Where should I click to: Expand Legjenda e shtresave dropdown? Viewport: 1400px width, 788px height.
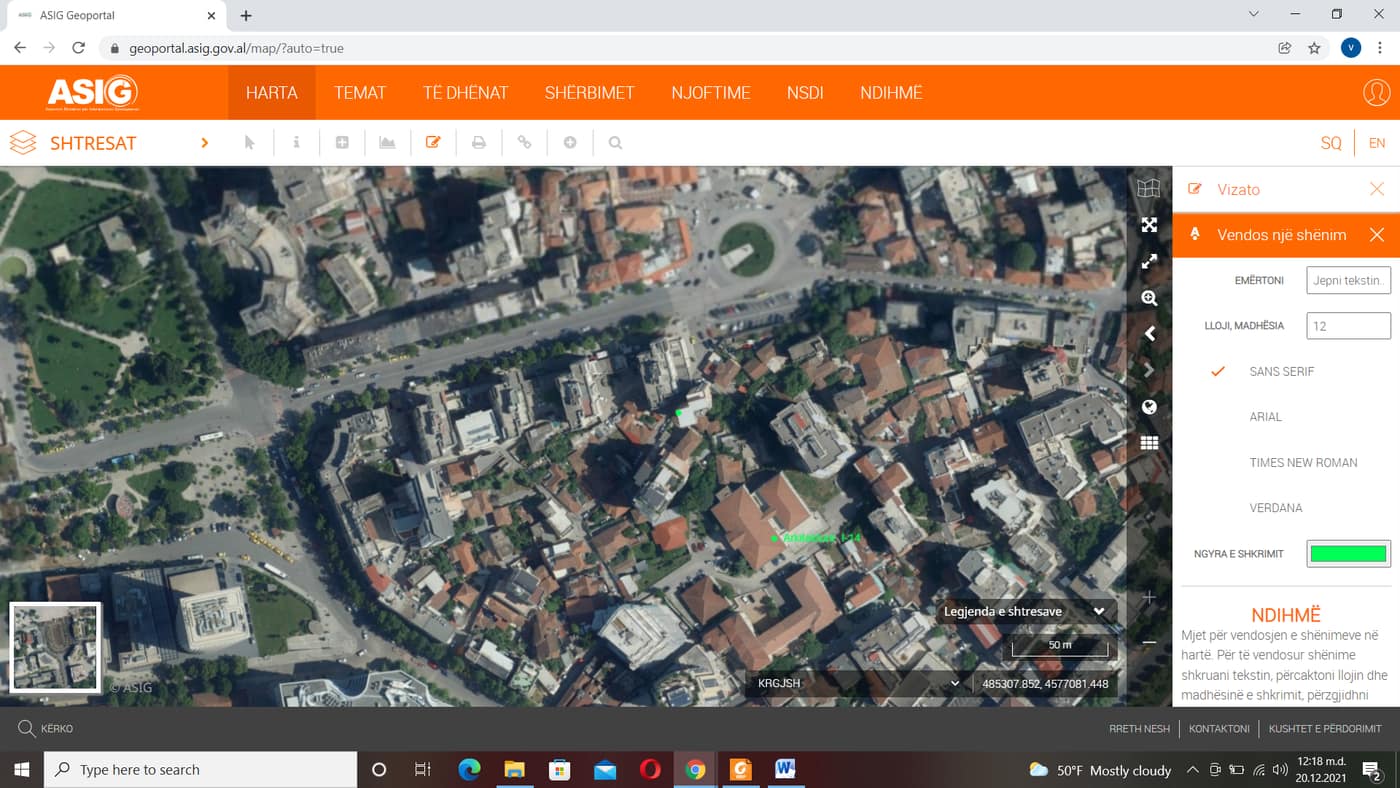point(1026,611)
